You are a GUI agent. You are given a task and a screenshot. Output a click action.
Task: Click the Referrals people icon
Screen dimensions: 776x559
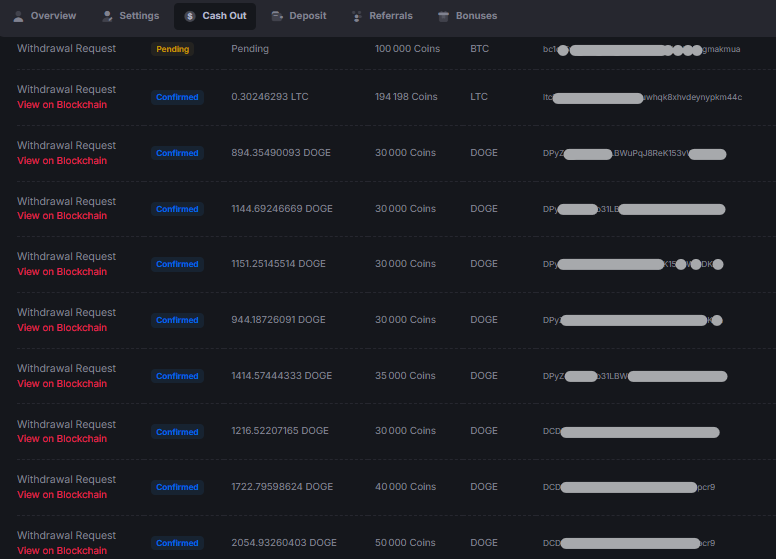[357, 17]
